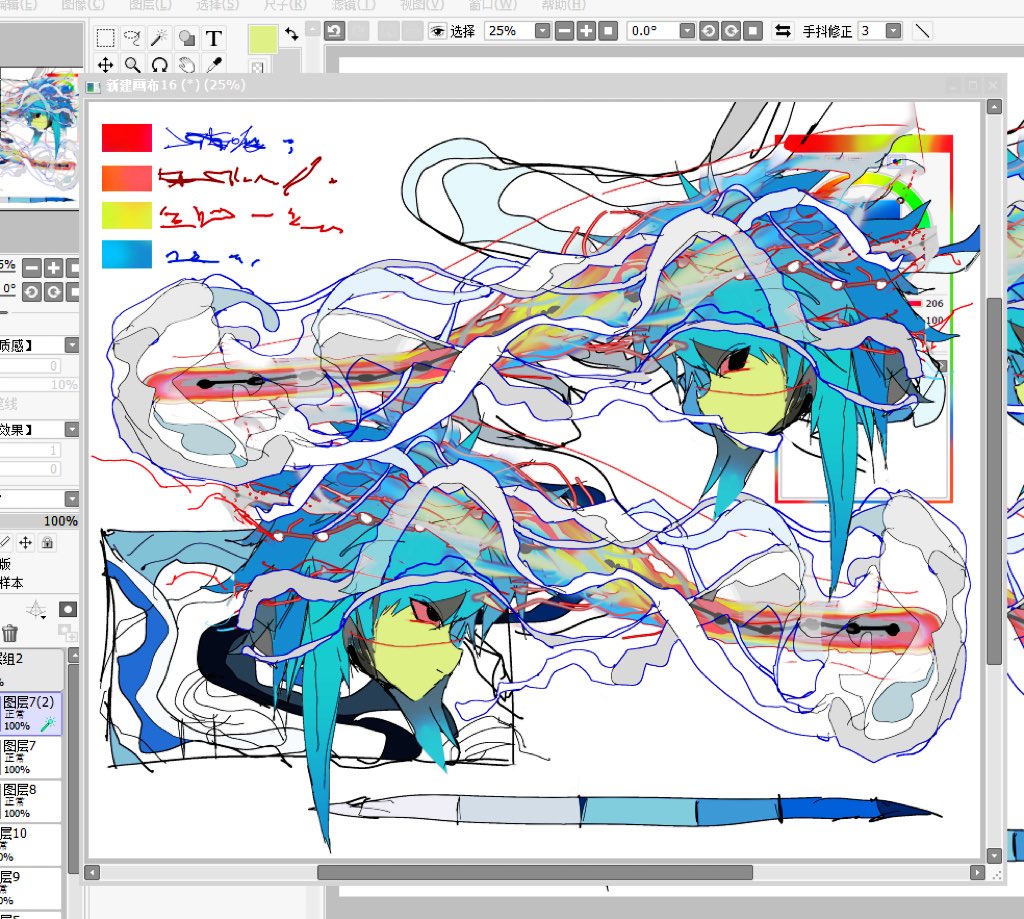Open the 选择(S) menu
Screen dimensions: 1024x919
coord(217,5)
